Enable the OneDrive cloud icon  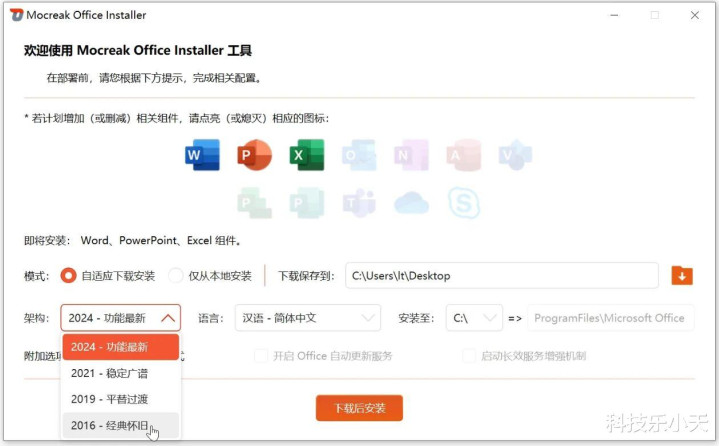tap(411, 203)
